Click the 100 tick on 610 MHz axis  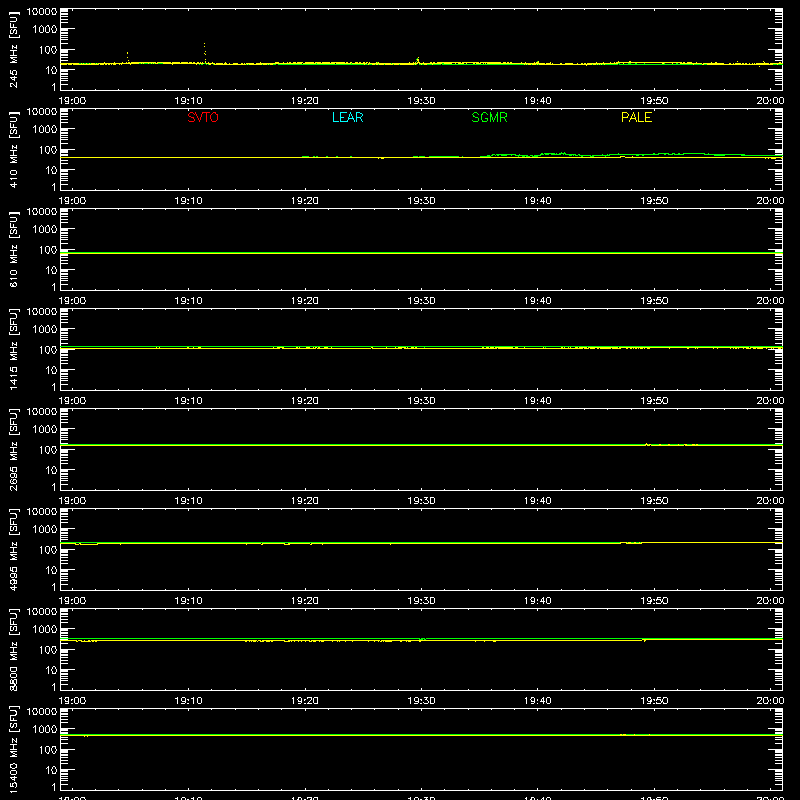pos(48,250)
